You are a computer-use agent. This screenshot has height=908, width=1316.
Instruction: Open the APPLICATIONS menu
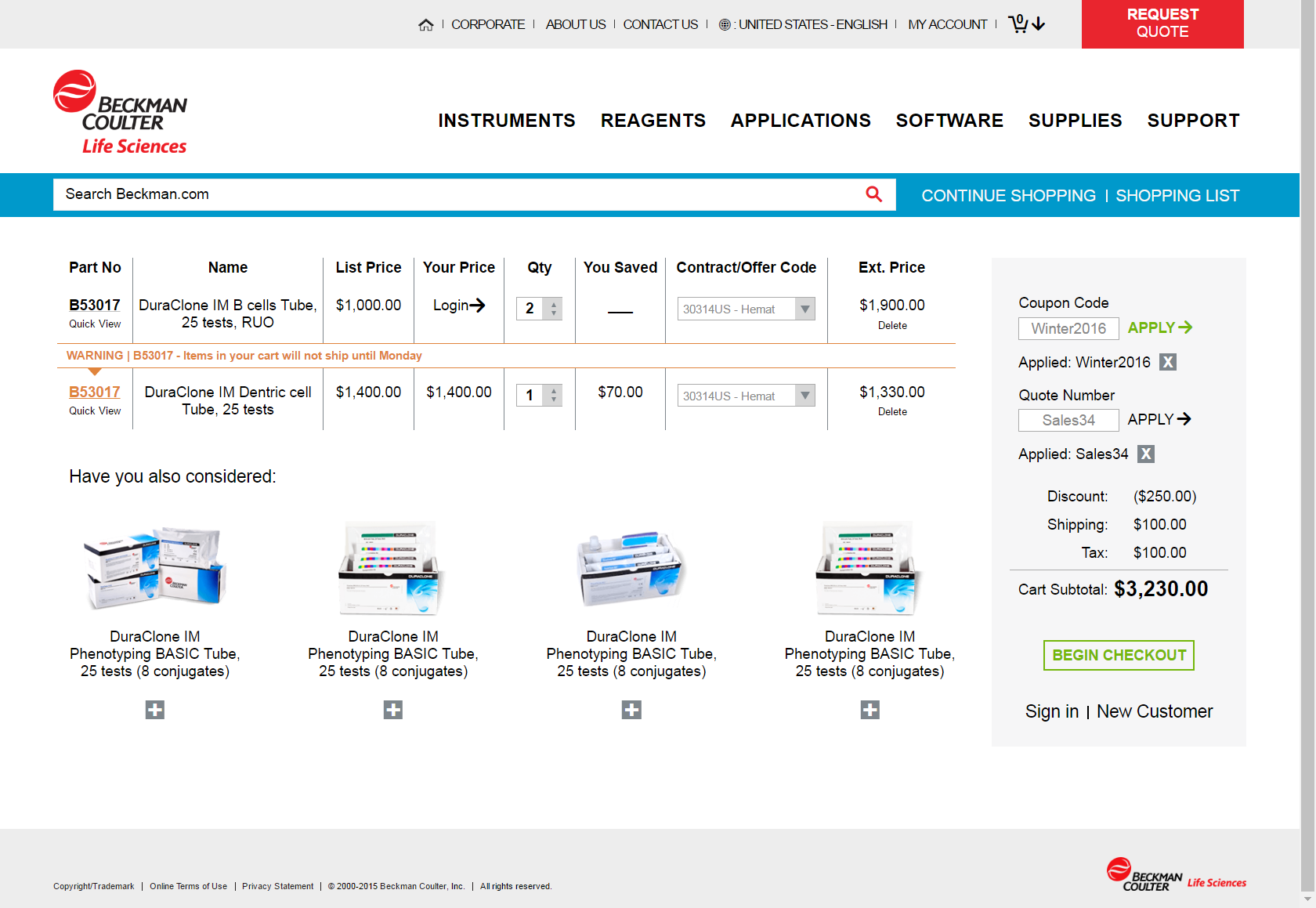[801, 121]
